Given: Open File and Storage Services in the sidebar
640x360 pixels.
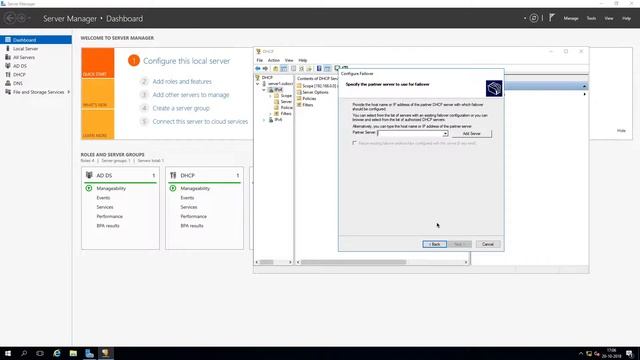Looking at the screenshot, I should [x=38, y=92].
